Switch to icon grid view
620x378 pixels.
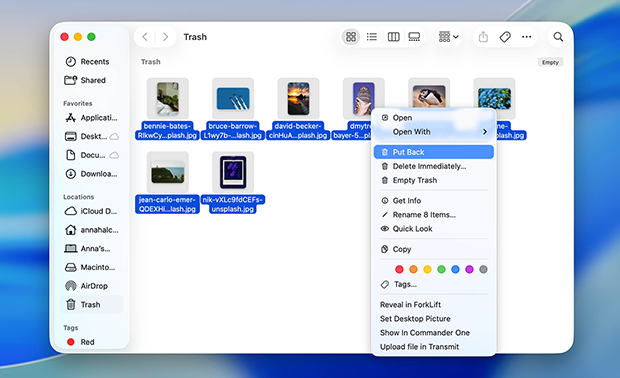coord(351,37)
